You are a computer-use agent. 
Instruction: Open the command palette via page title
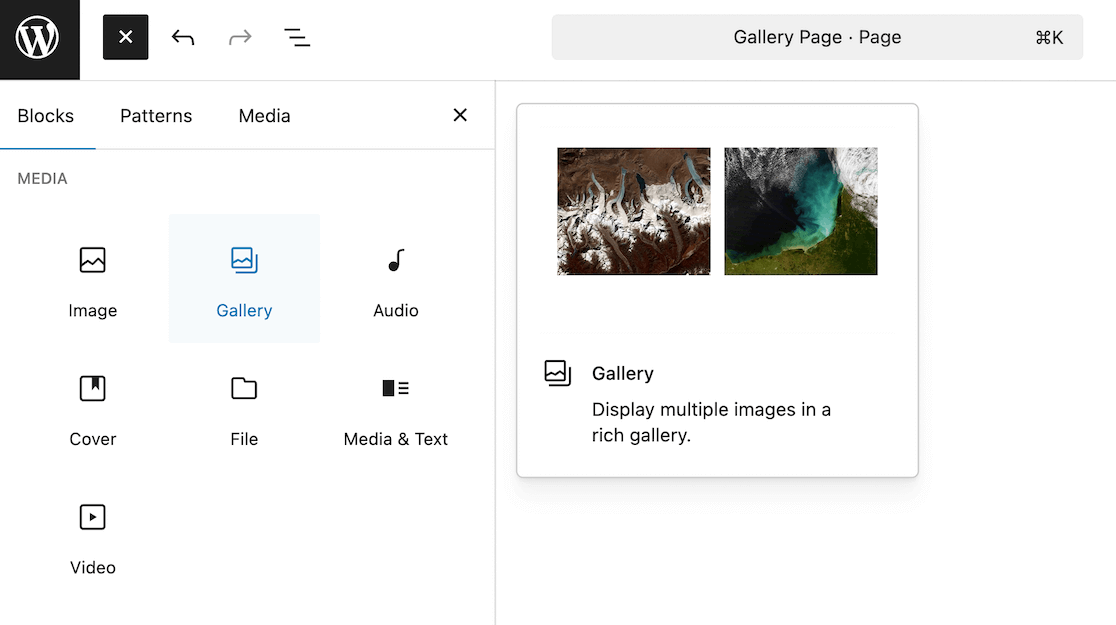tap(817, 37)
